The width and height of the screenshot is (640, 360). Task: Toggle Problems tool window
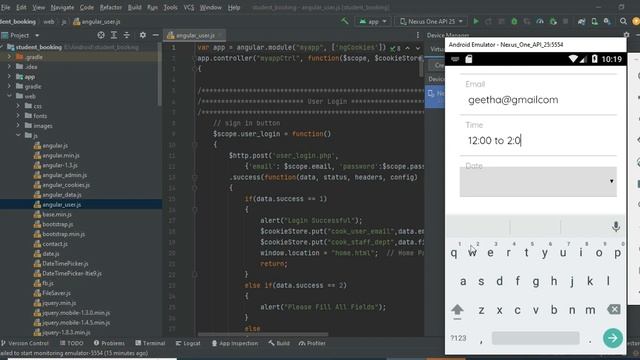[109, 343]
